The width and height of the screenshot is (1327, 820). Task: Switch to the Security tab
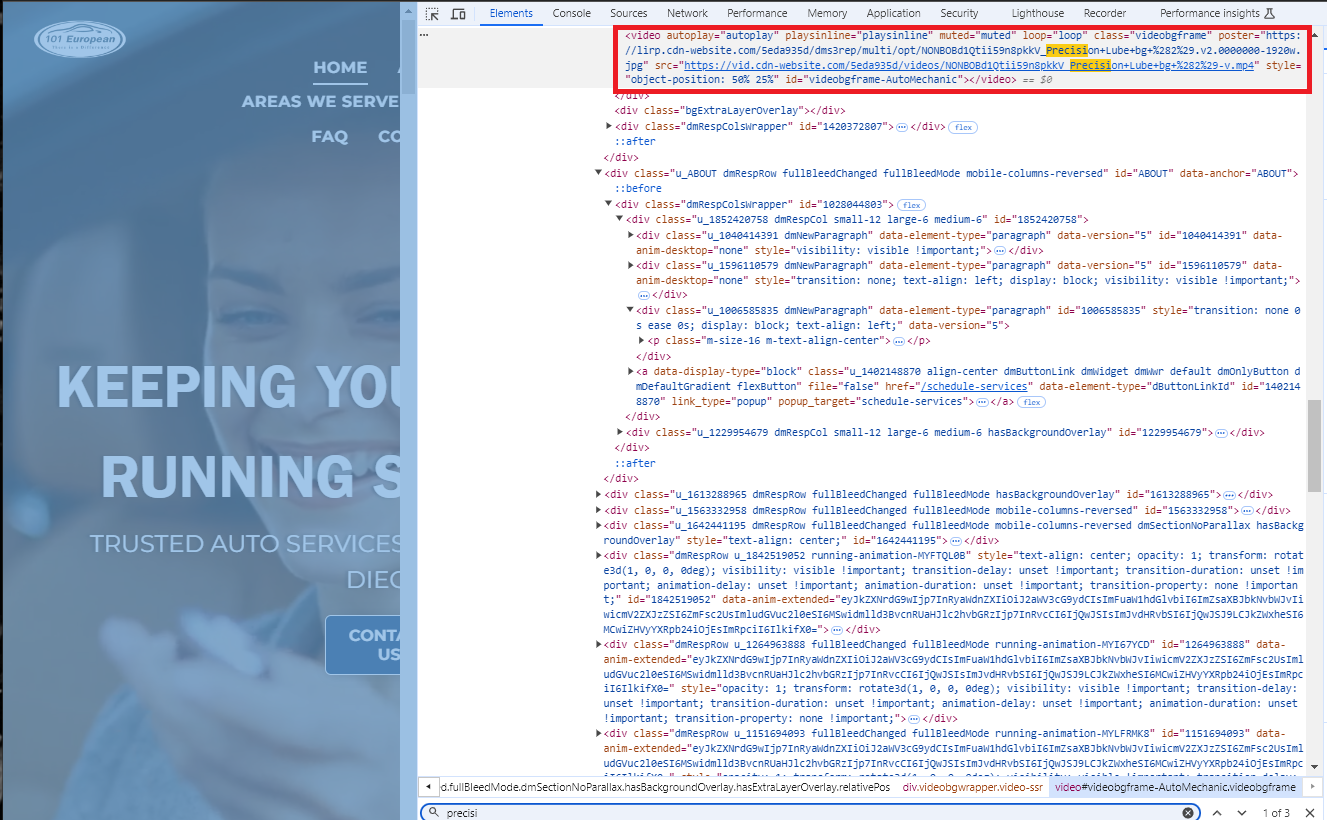coord(959,14)
